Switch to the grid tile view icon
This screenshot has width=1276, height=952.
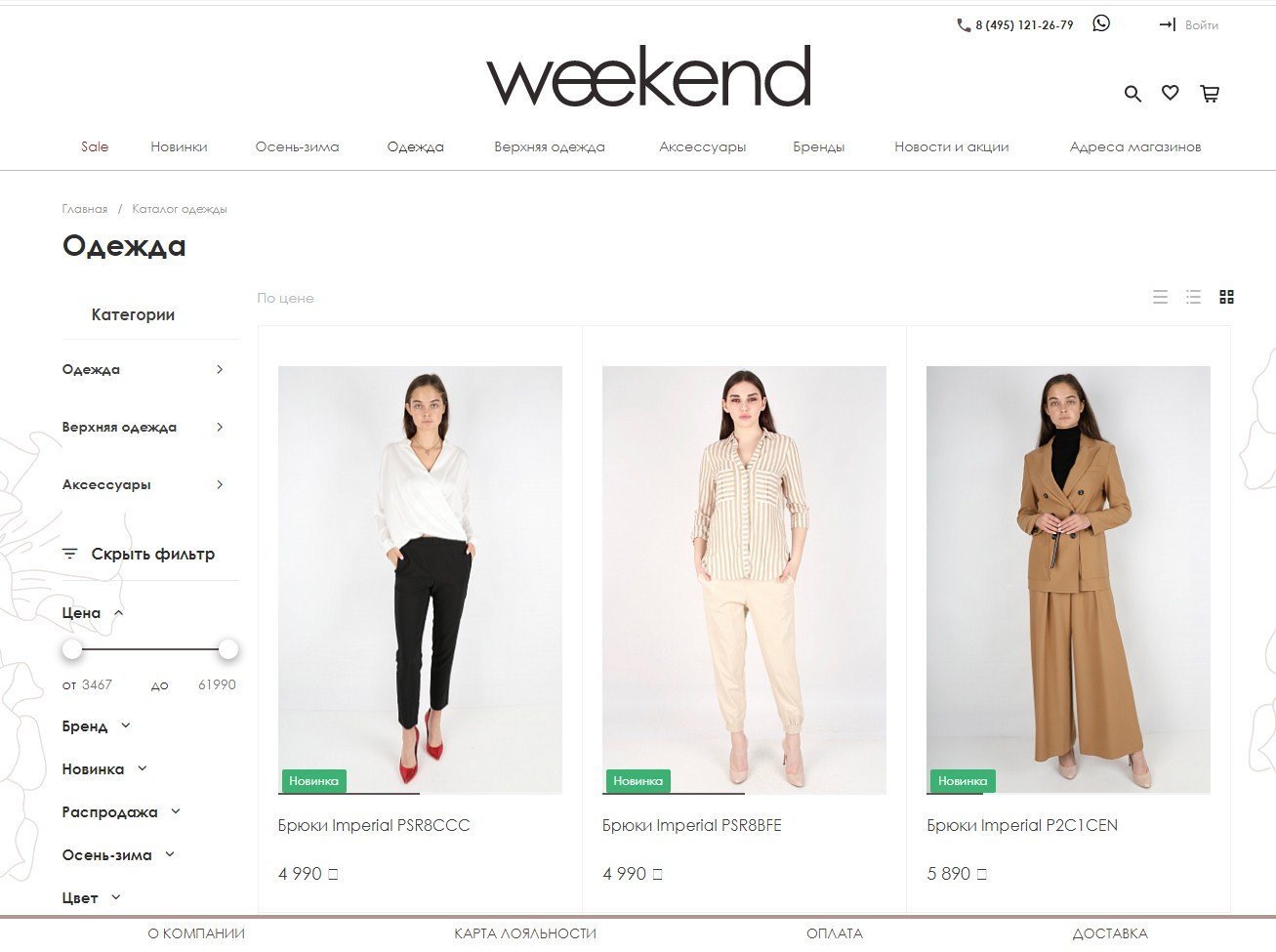tap(1227, 297)
